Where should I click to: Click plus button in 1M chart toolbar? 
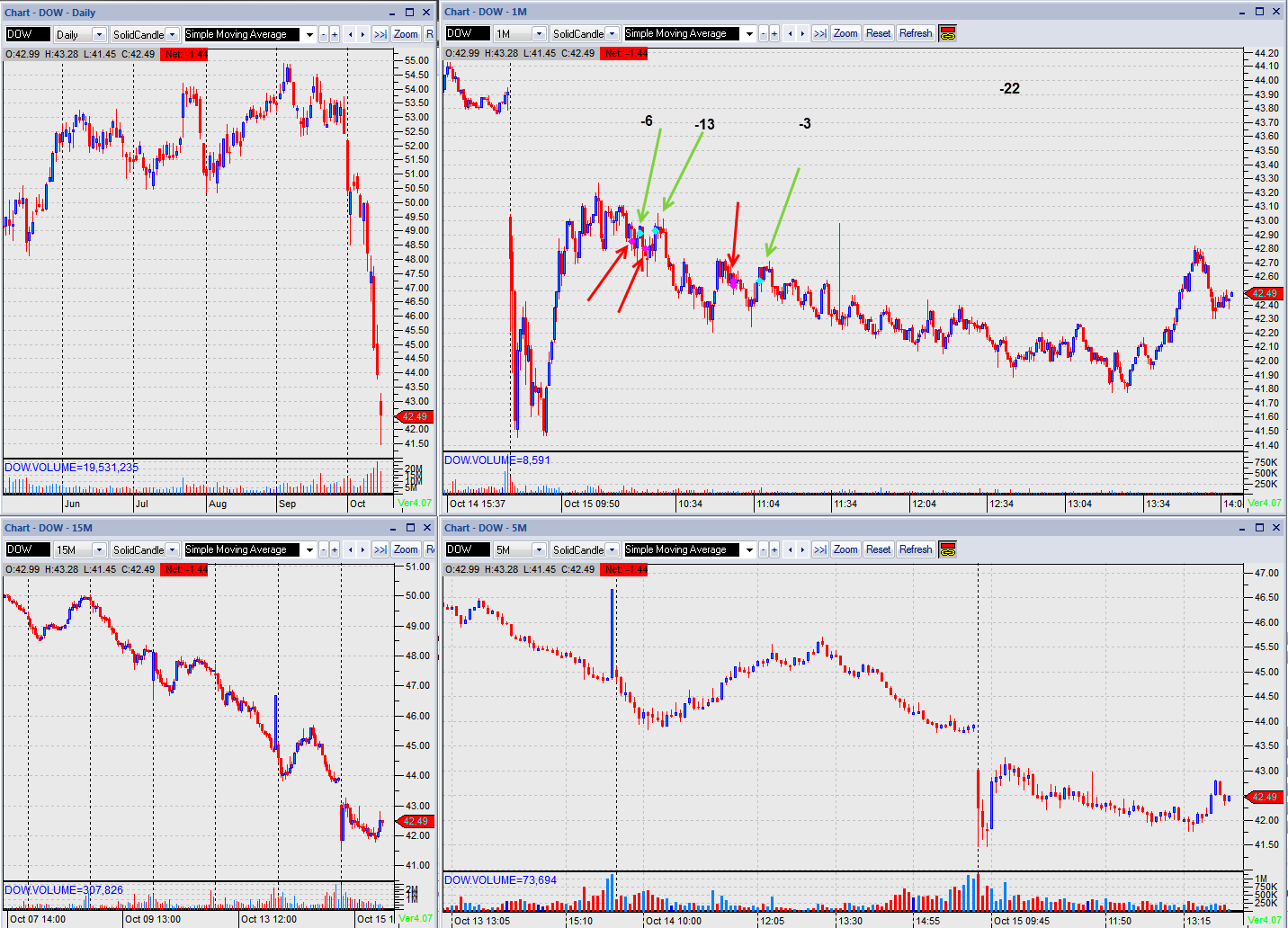774,33
